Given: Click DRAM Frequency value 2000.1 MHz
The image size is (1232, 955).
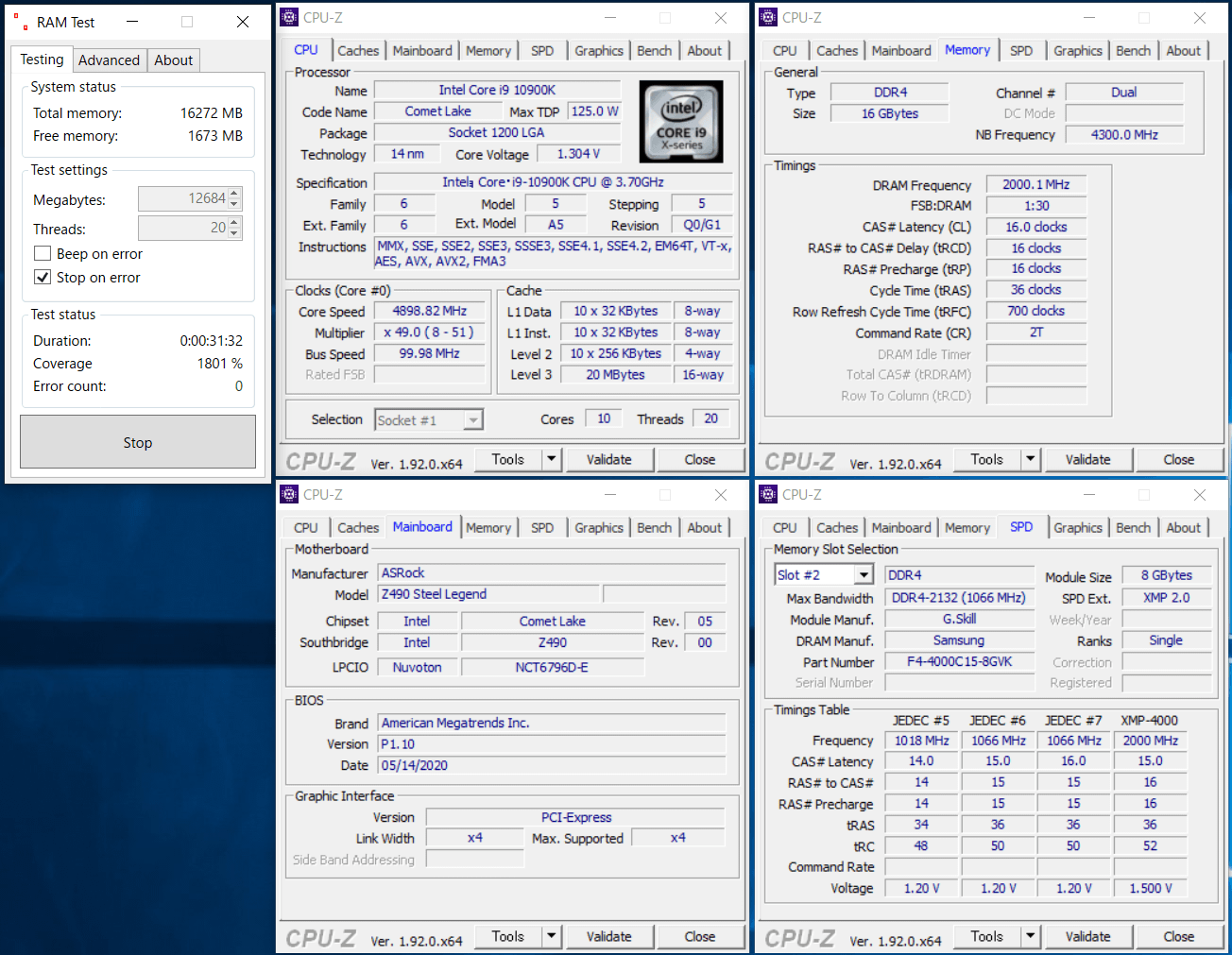Looking at the screenshot, I should [1036, 184].
